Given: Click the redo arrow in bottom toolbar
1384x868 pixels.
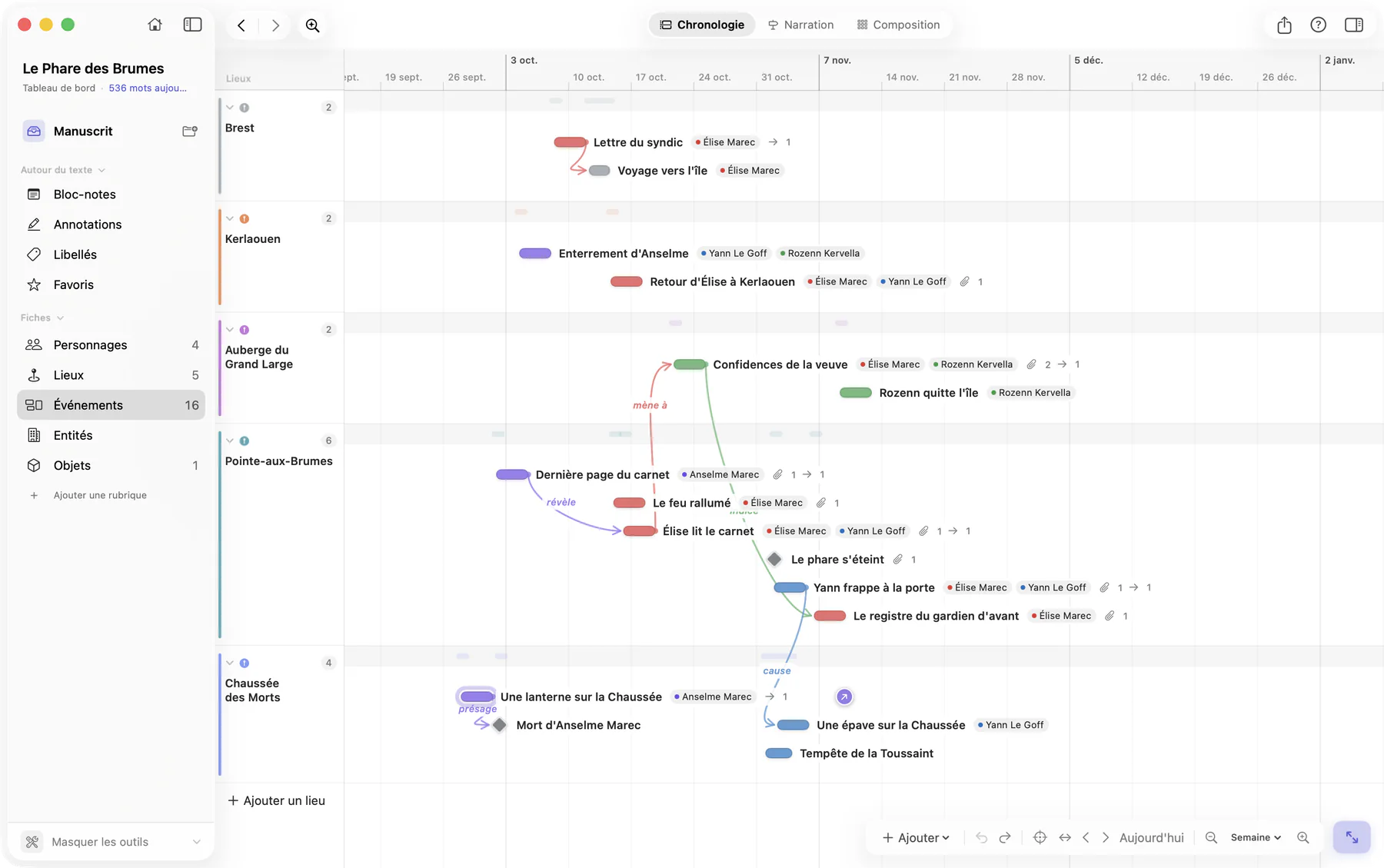Looking at the screenshot, I should point(1005,838).
